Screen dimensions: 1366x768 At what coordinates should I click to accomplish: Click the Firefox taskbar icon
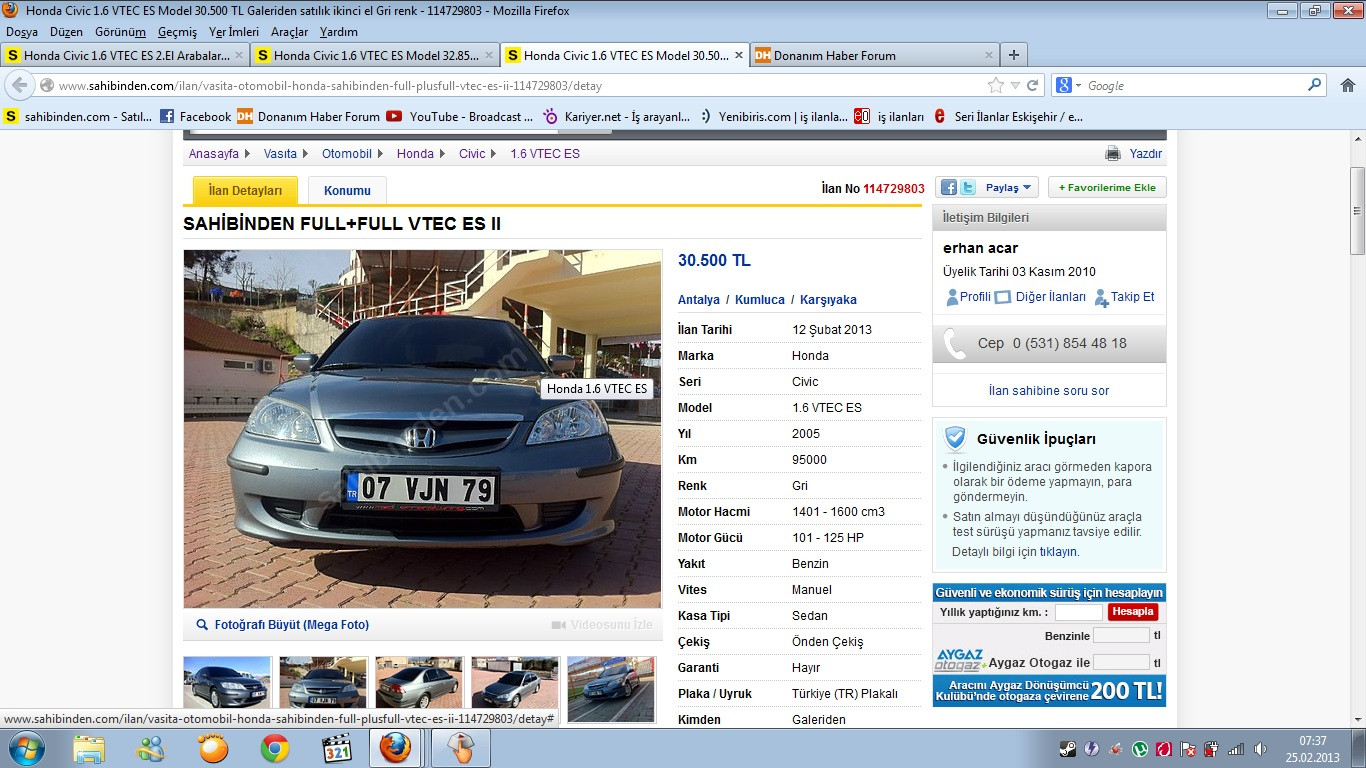[395, 748]
